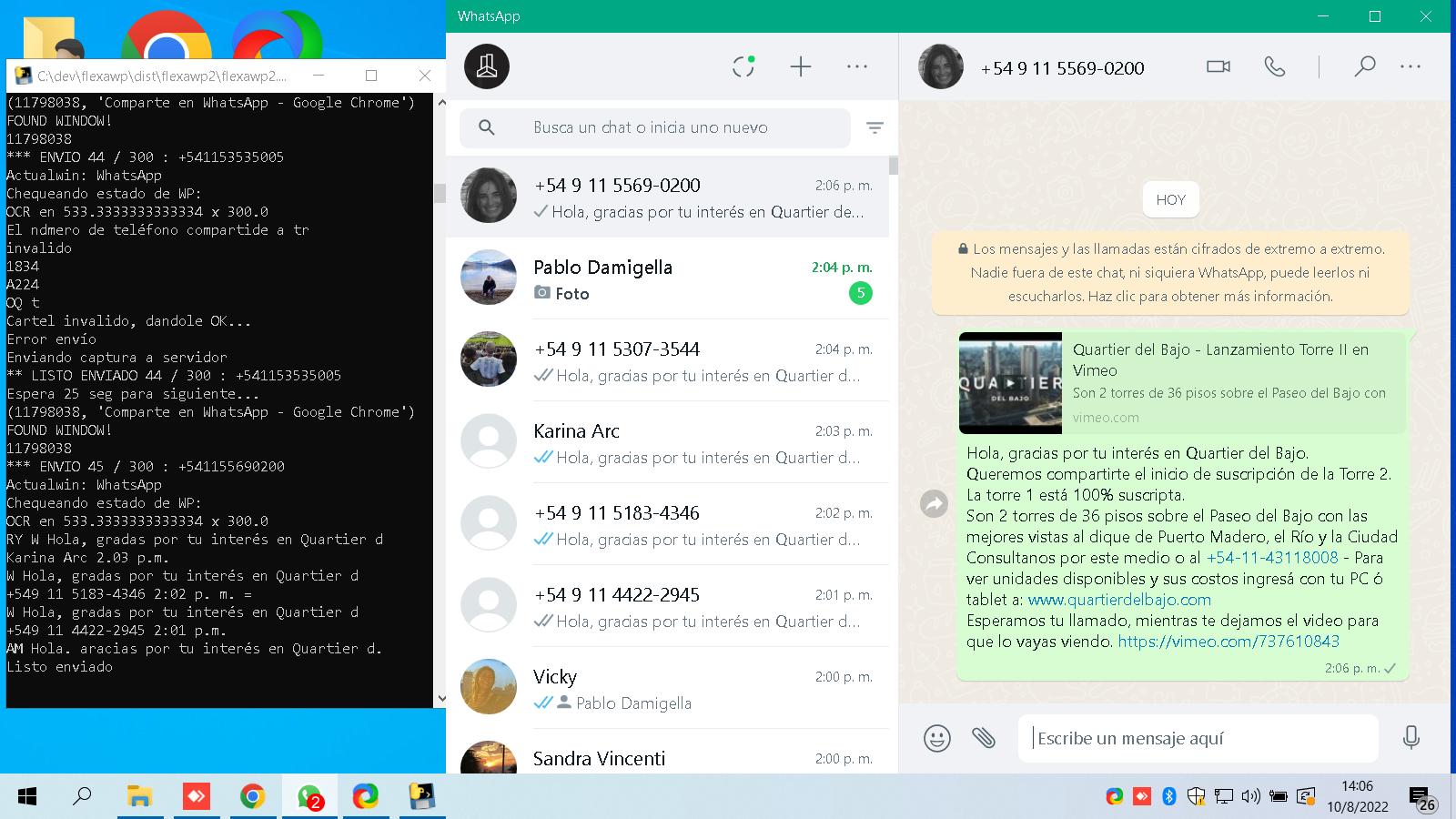The width and height of the screenshot is (1456, 819).
Task: Click Vicky's profile picture
Action: (489, 687)
